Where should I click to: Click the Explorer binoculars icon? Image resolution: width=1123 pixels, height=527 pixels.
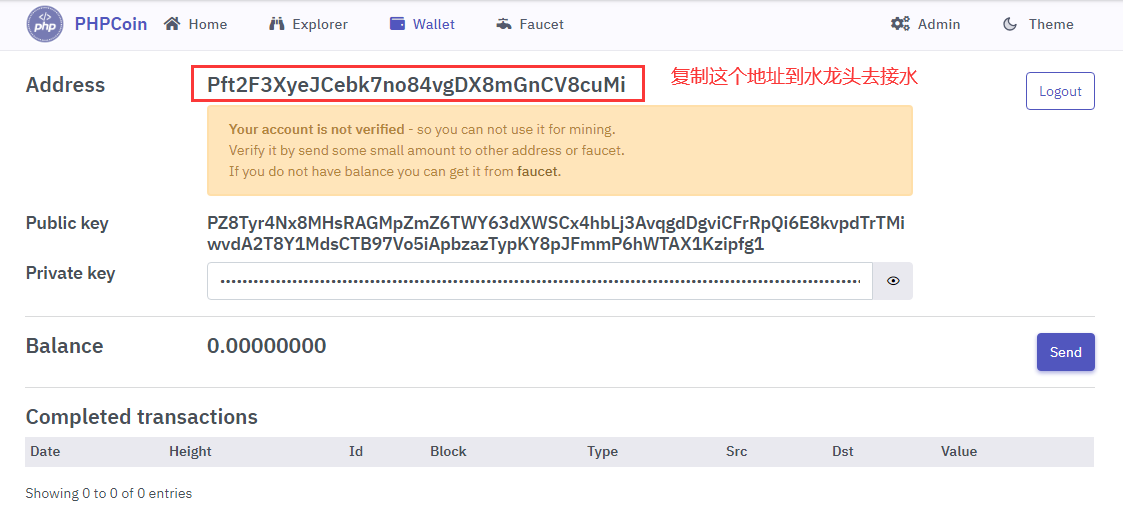(277, 24)
